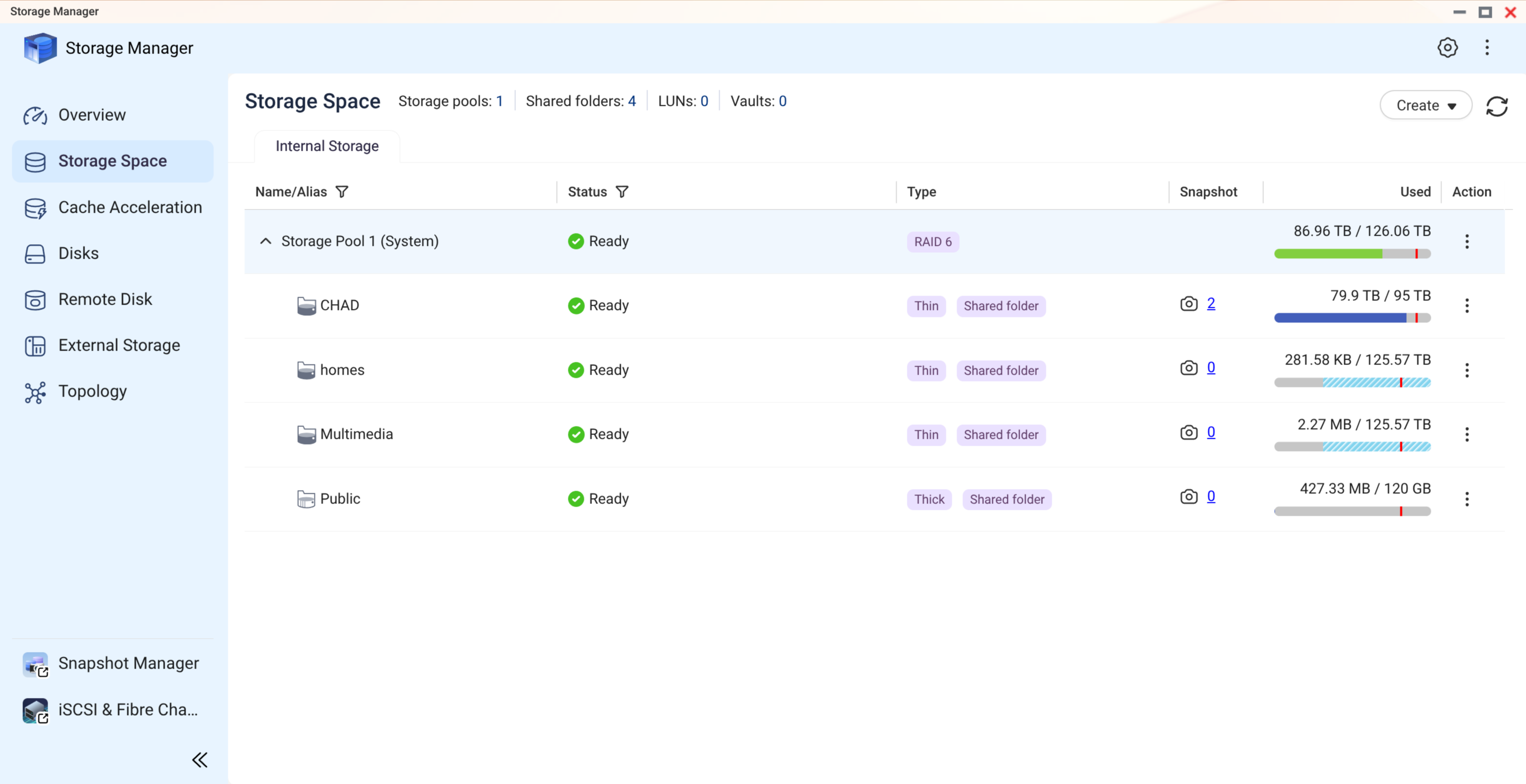Select the Multimedia shared folder row
The height and width of the screenshot is (784, 1526).
tap(874, 435)
